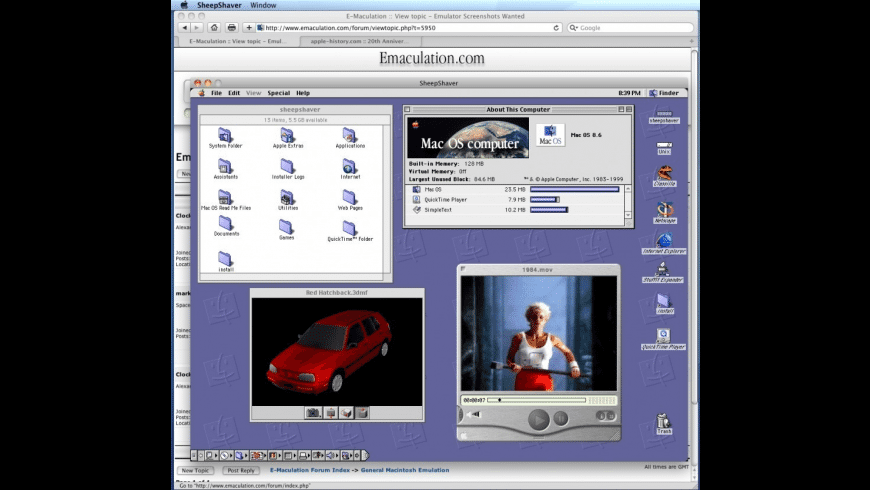Open the Google search options magnifier dropdown

(x=574, y=28)
